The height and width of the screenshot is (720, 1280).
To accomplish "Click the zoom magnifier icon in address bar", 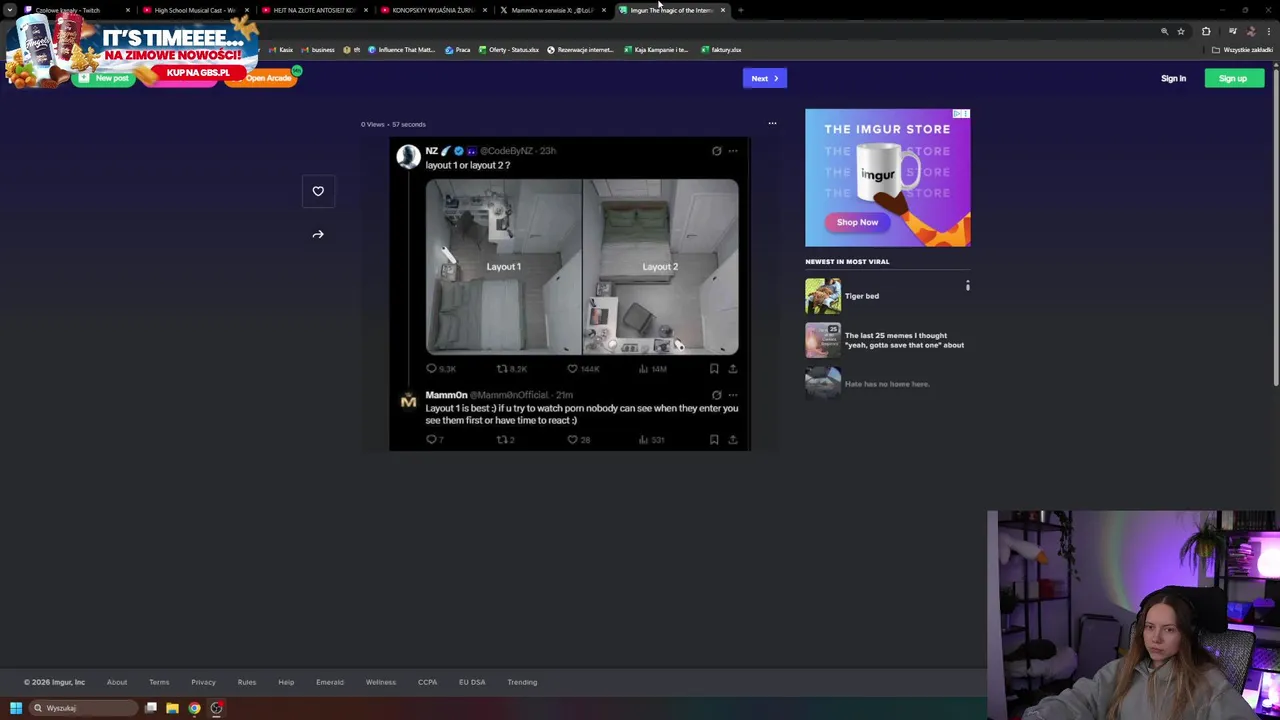I will click(x=1164, y=31).
